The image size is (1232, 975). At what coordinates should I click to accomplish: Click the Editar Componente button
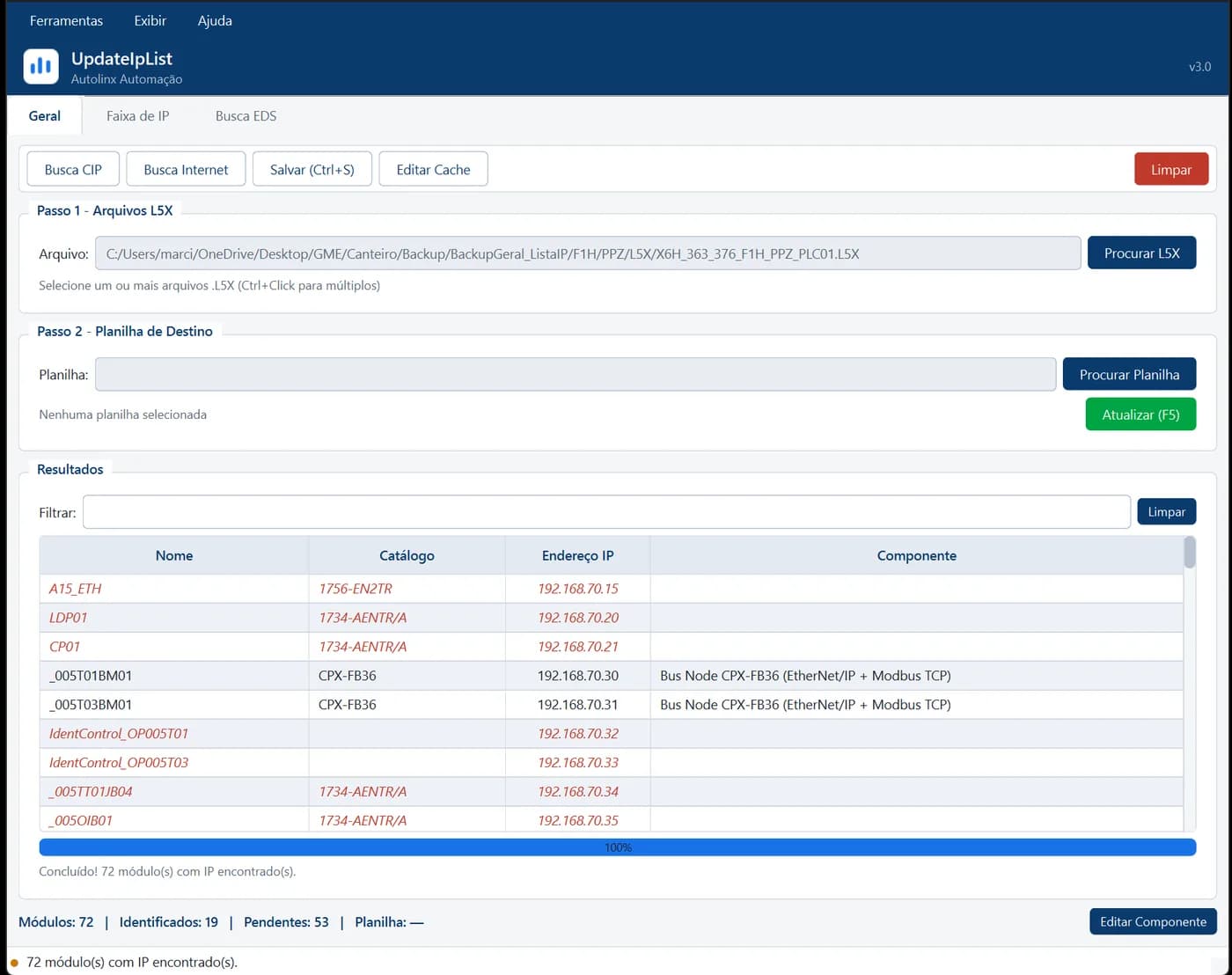coord(1153,921)
